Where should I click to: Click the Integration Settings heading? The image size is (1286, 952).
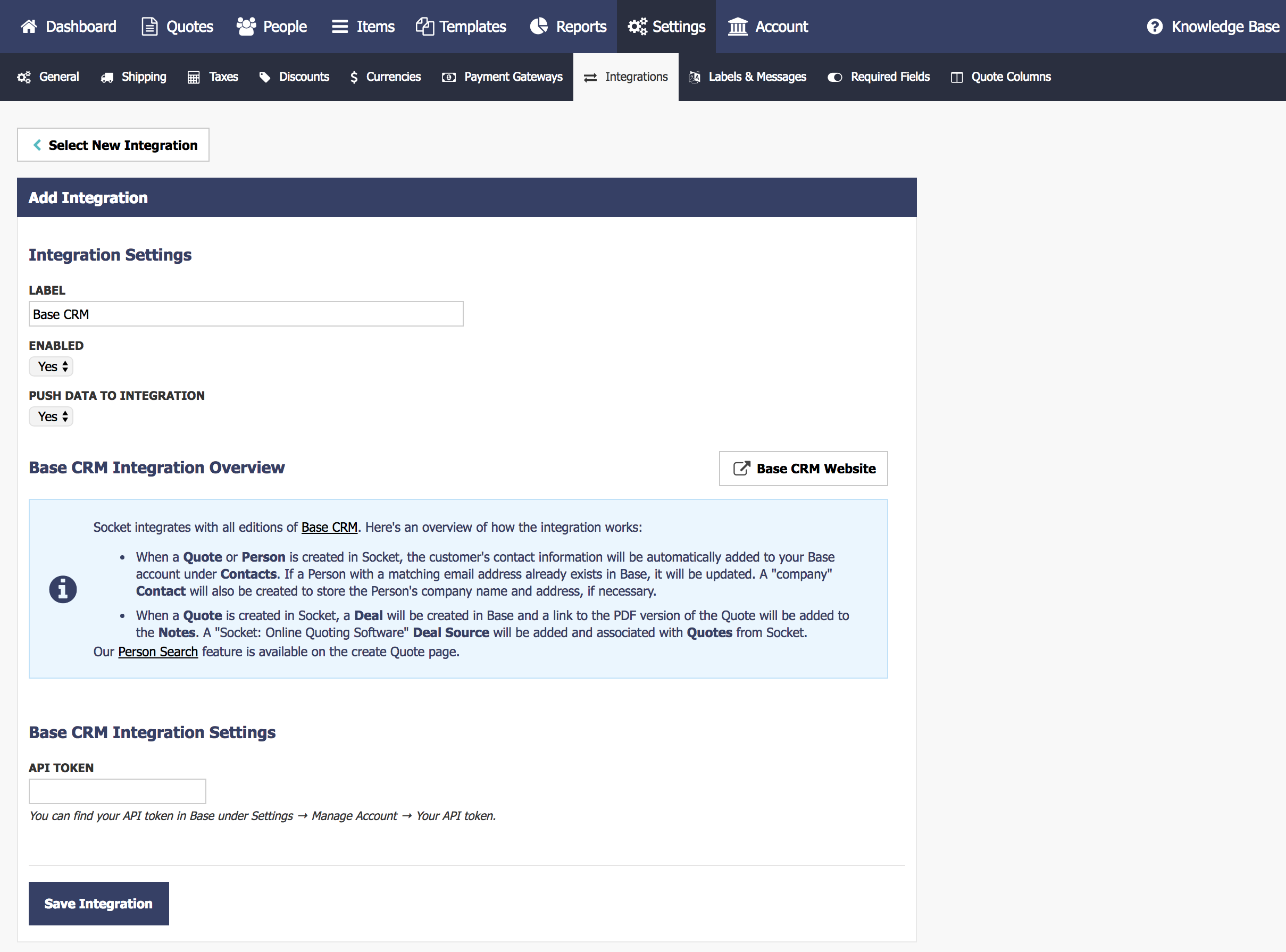click(x=110, y=255)
